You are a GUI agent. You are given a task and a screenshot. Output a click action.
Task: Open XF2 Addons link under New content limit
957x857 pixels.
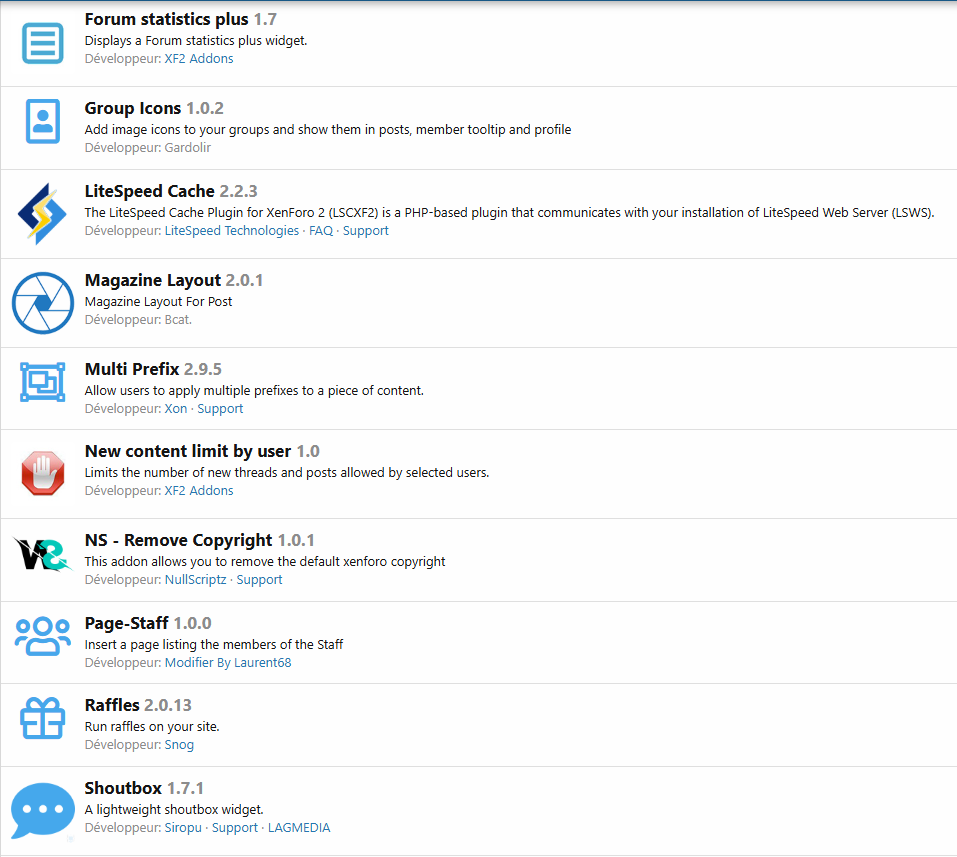coord(199,491)
